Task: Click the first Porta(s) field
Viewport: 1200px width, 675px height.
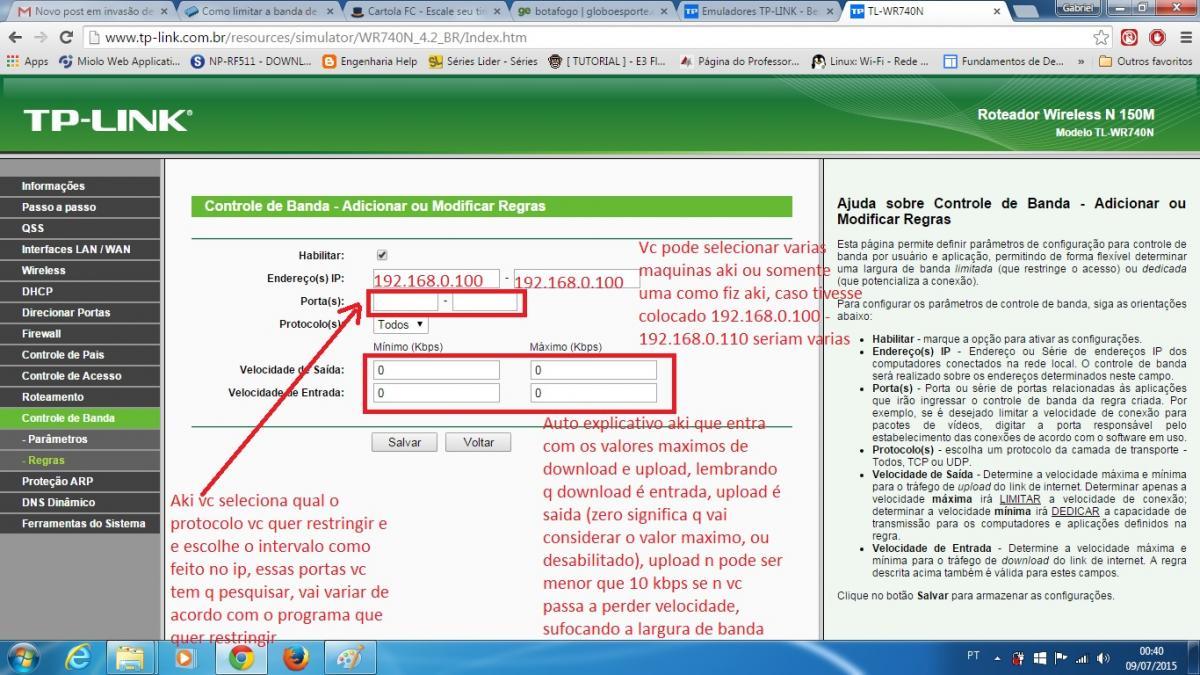Action: pos(406,301)
